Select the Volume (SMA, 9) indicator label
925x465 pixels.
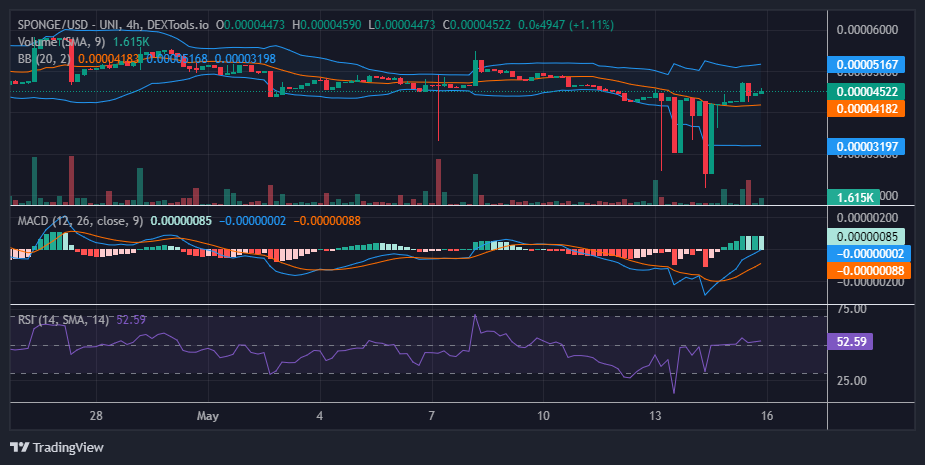point(63,42)
